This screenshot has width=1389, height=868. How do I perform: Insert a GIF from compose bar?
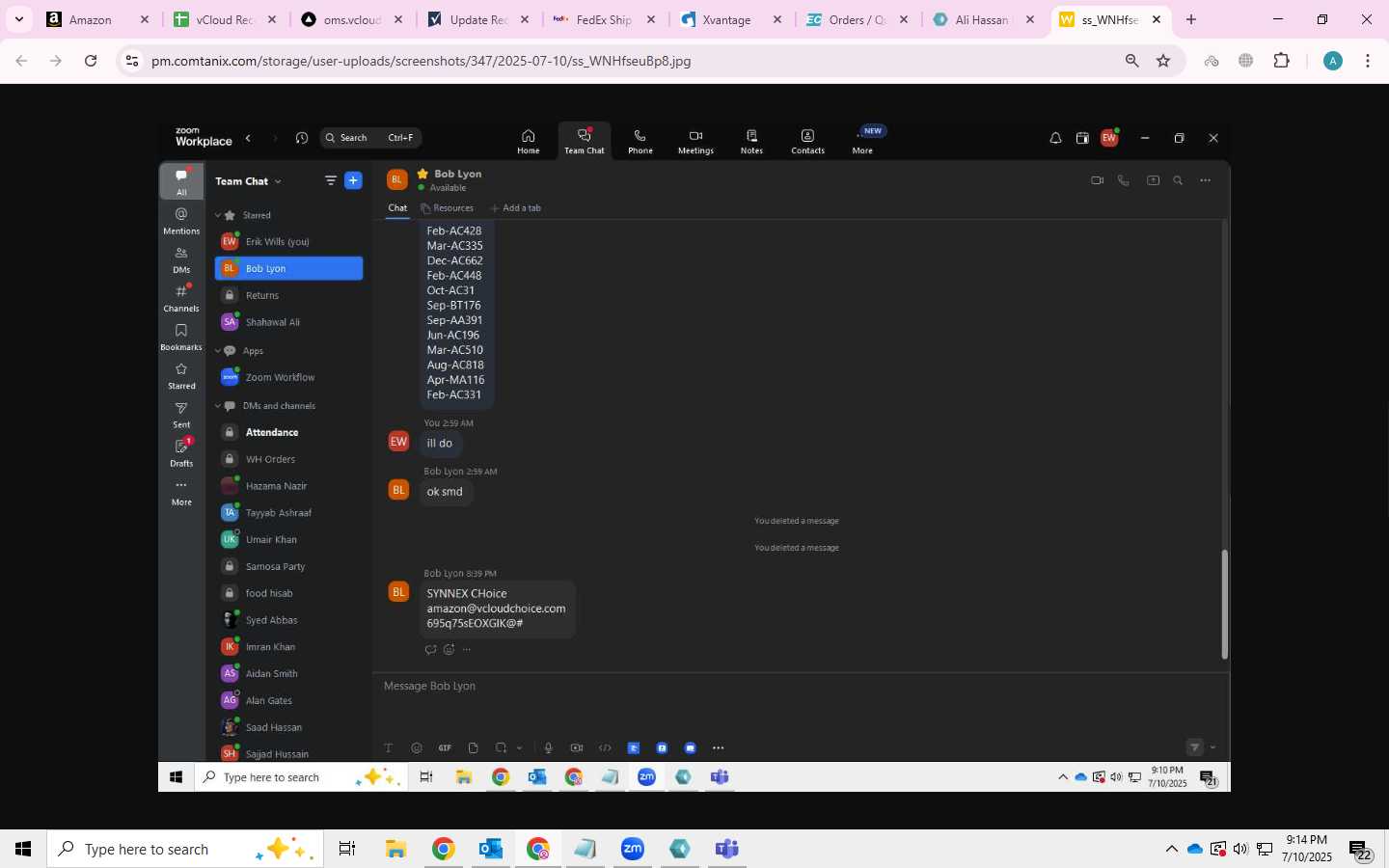coord(445,748)
